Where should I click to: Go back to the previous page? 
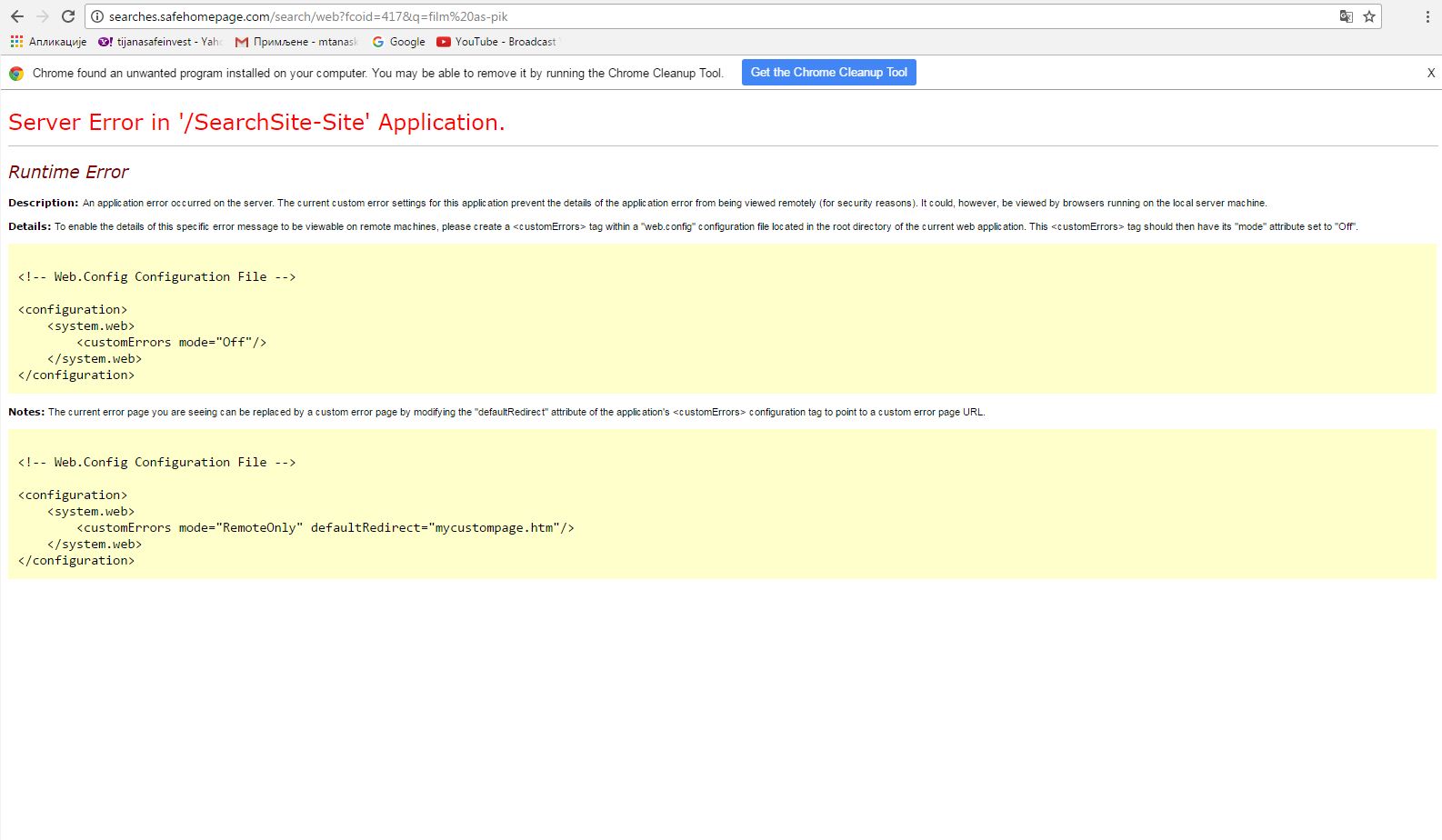17,16
